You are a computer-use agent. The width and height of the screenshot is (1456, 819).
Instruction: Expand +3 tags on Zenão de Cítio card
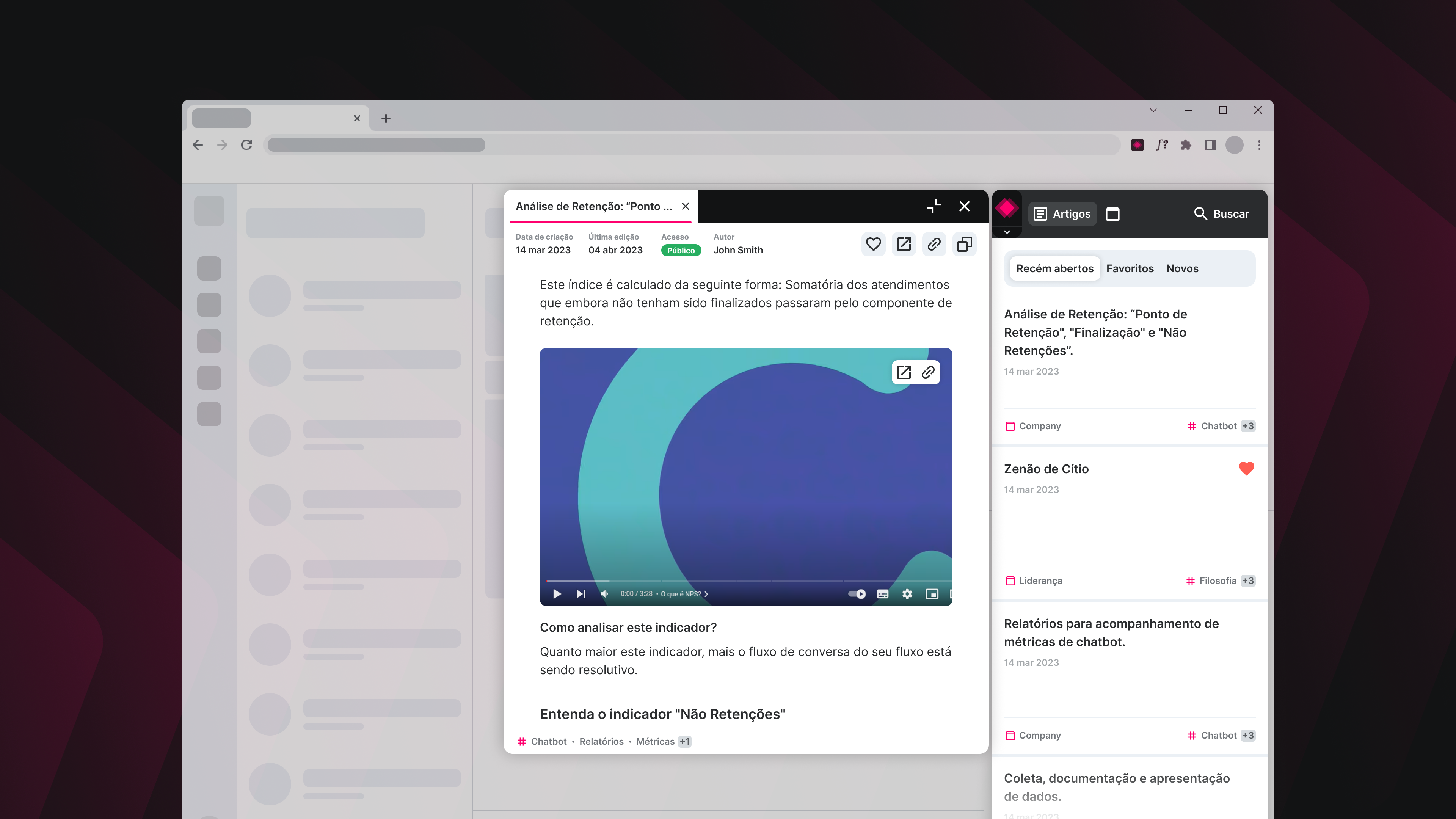1248,581
